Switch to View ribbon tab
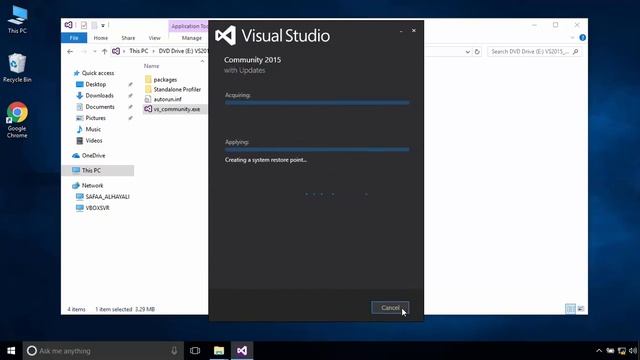640x360 pixels. 154,38
